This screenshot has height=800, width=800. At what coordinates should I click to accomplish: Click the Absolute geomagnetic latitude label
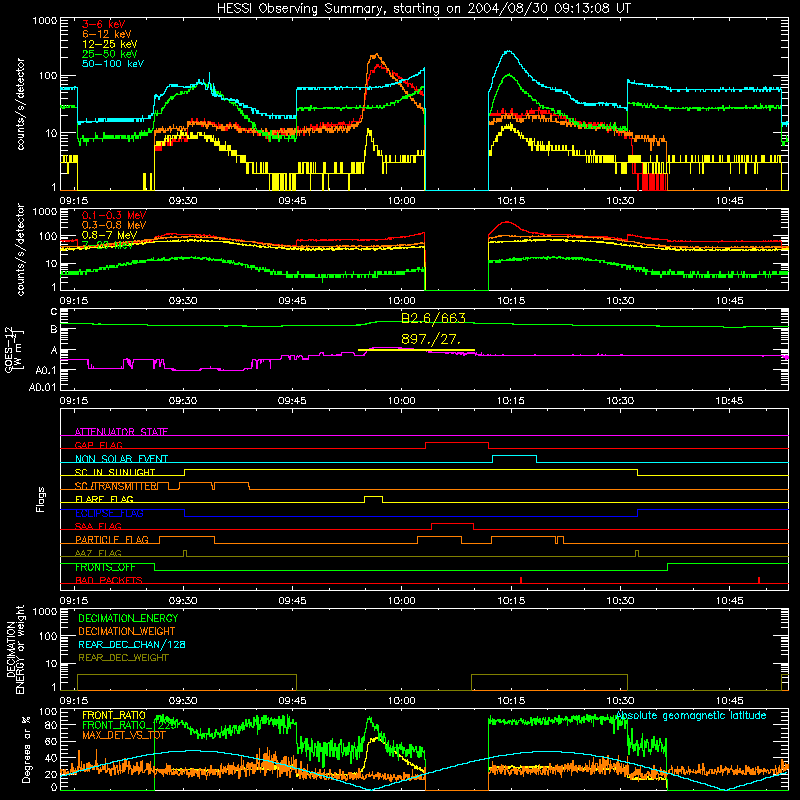pos(691,715)
